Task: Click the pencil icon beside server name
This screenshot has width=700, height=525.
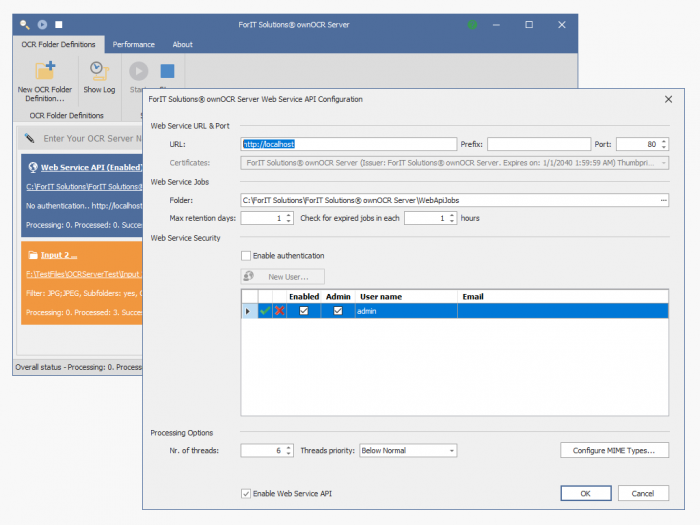Action: pyautogui.click(x=29, y=138)
